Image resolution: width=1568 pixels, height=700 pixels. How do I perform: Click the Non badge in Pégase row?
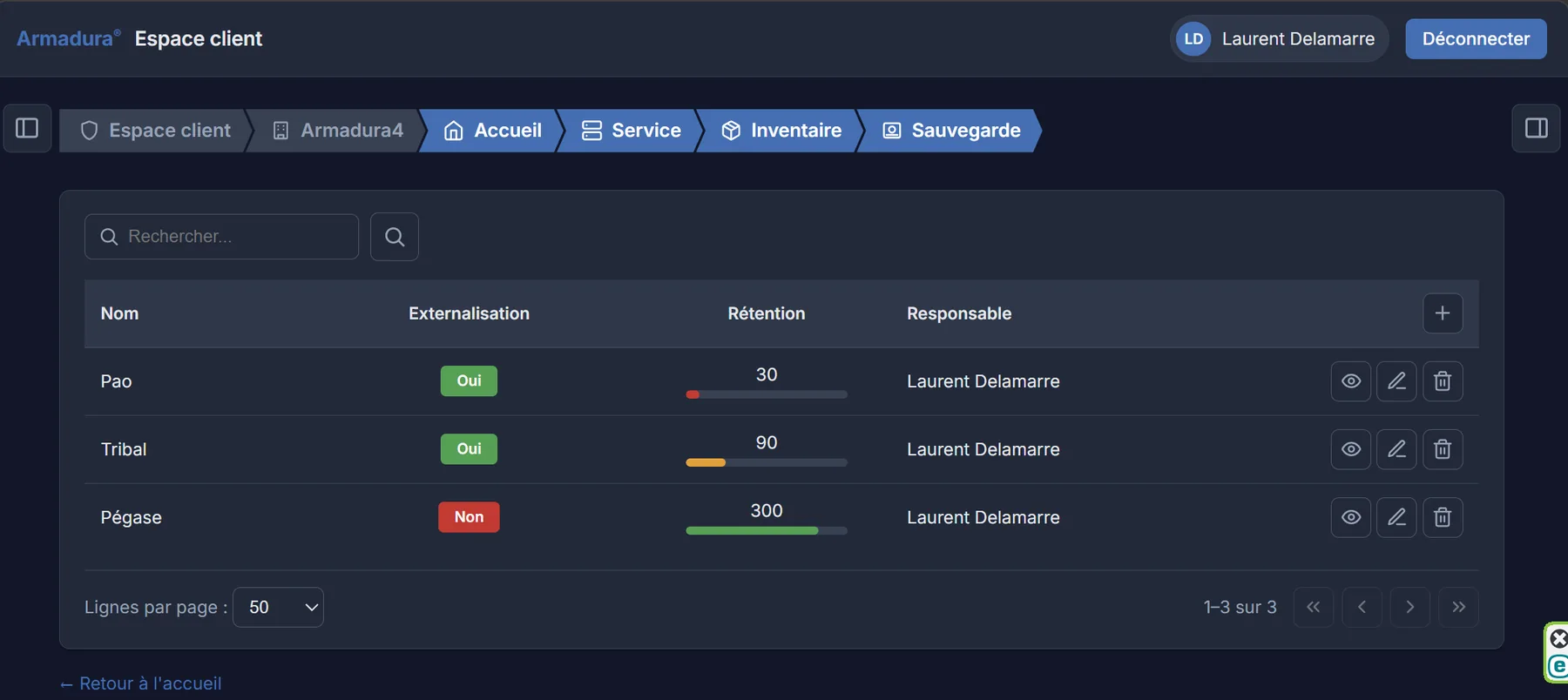(x=469, y=517)
